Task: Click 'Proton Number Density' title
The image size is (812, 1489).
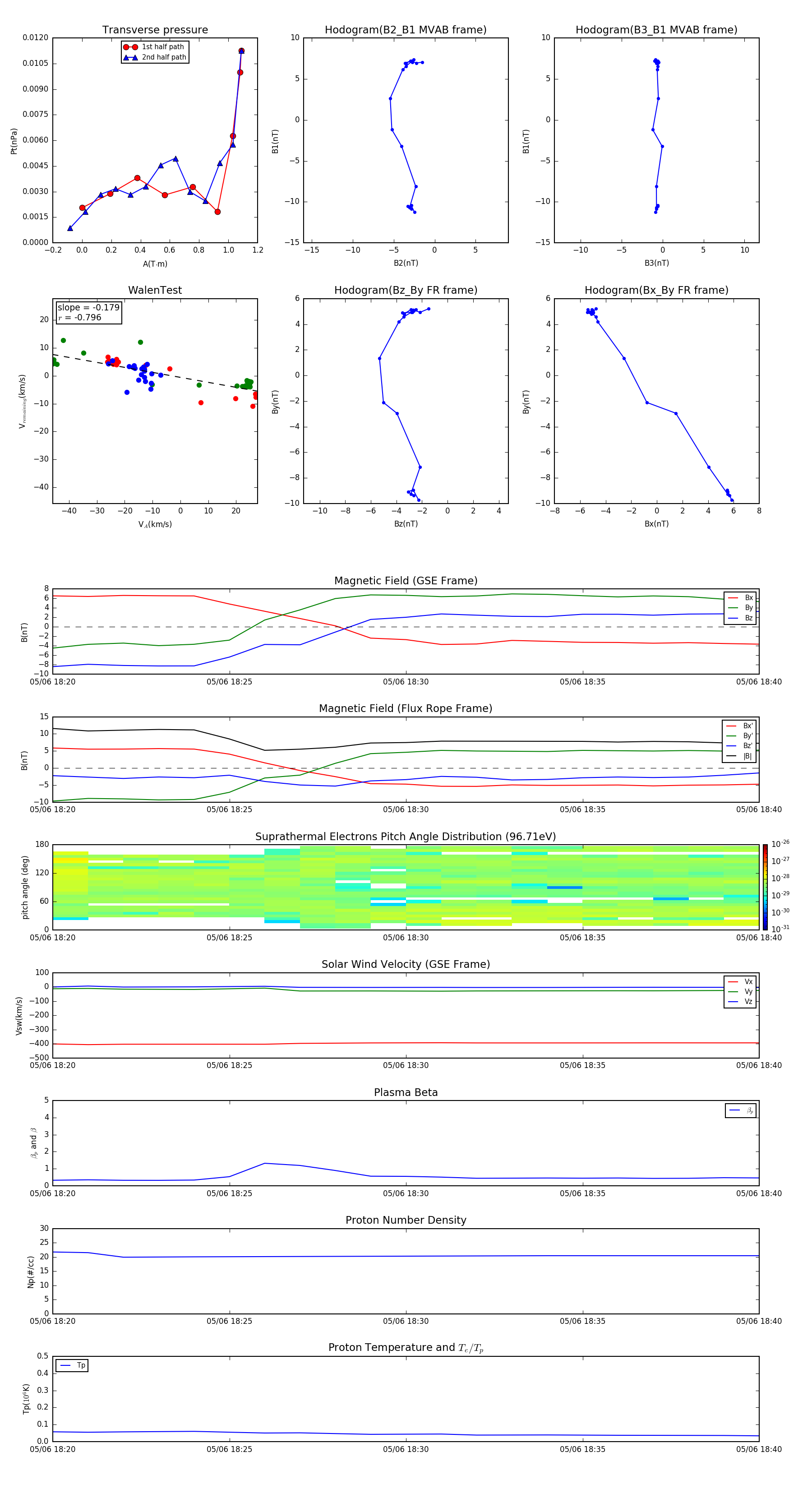Action: 406,1220
